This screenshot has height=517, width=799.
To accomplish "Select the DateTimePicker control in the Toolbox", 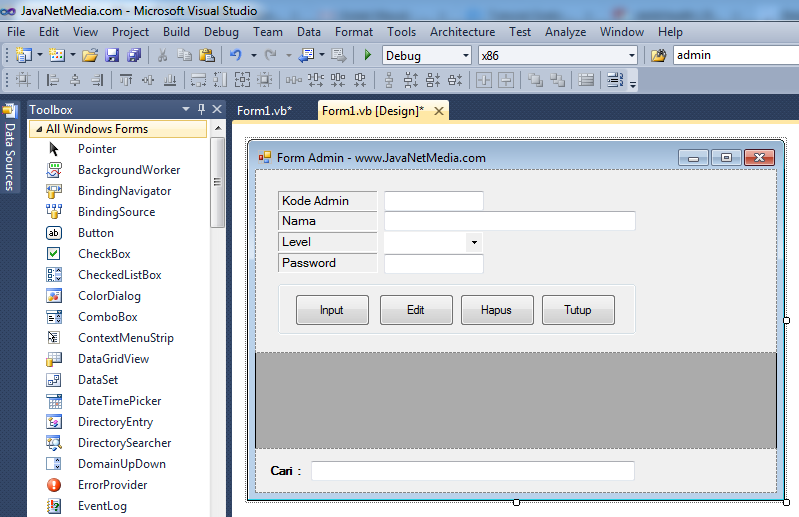I will click(119, 401).
